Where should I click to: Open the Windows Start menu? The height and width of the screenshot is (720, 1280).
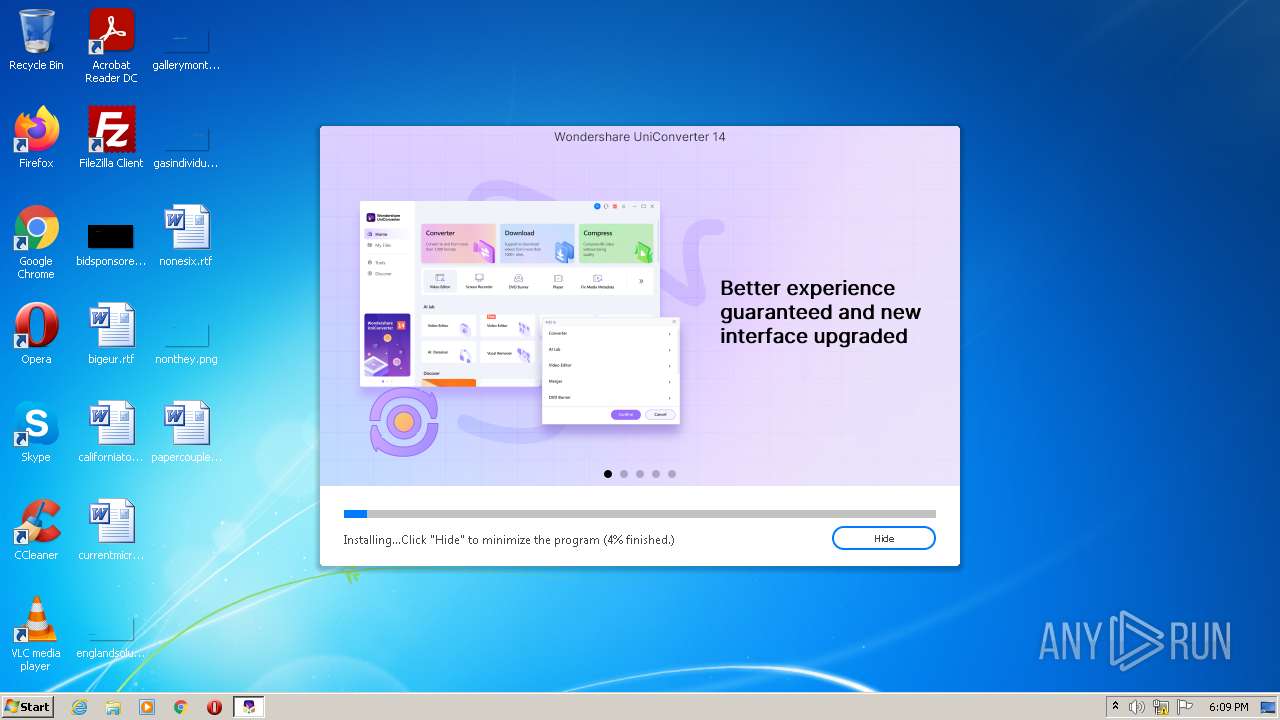pos(27,706)
